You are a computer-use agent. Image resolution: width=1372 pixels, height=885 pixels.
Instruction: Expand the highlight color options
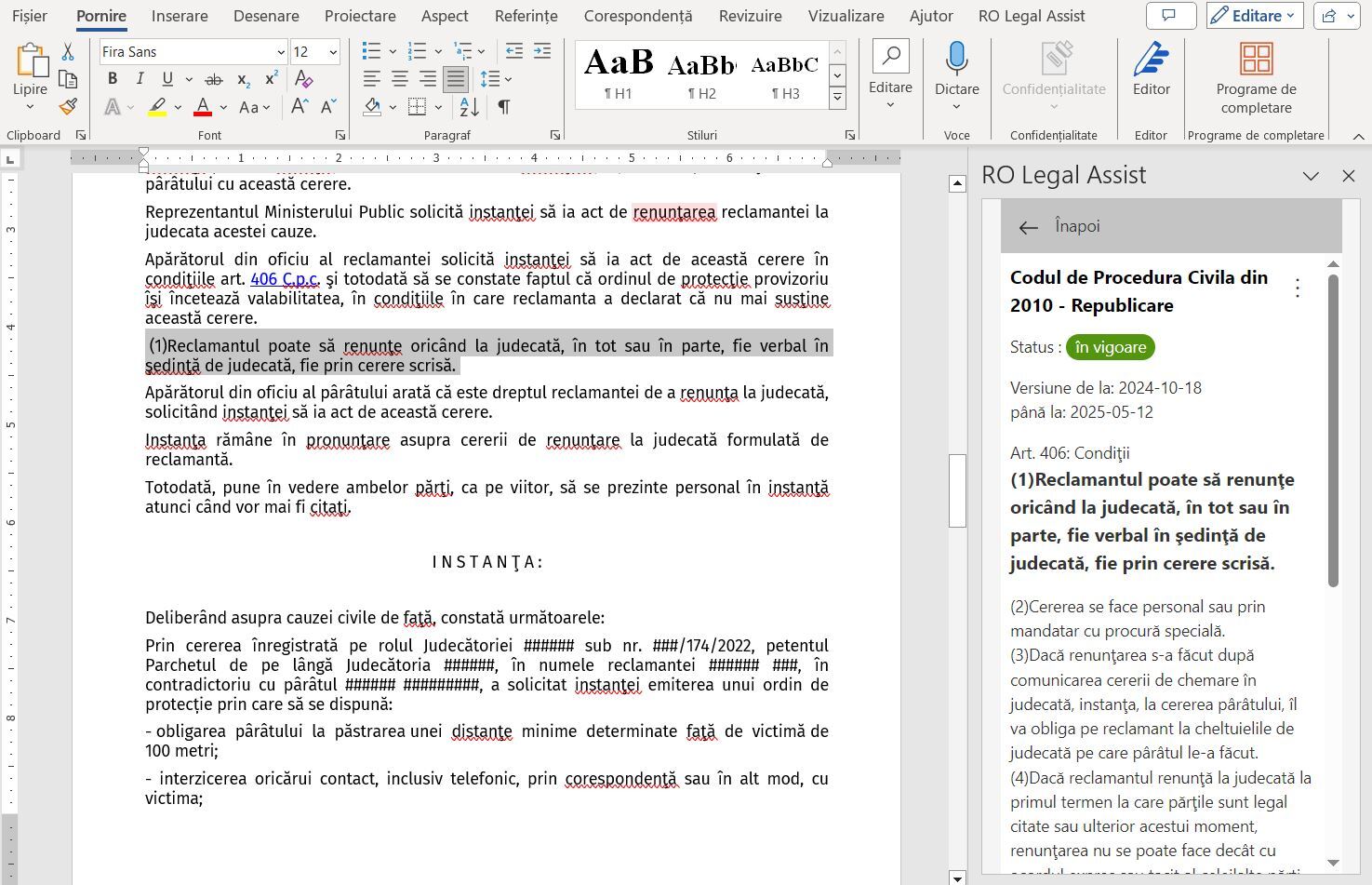(179, 108)
